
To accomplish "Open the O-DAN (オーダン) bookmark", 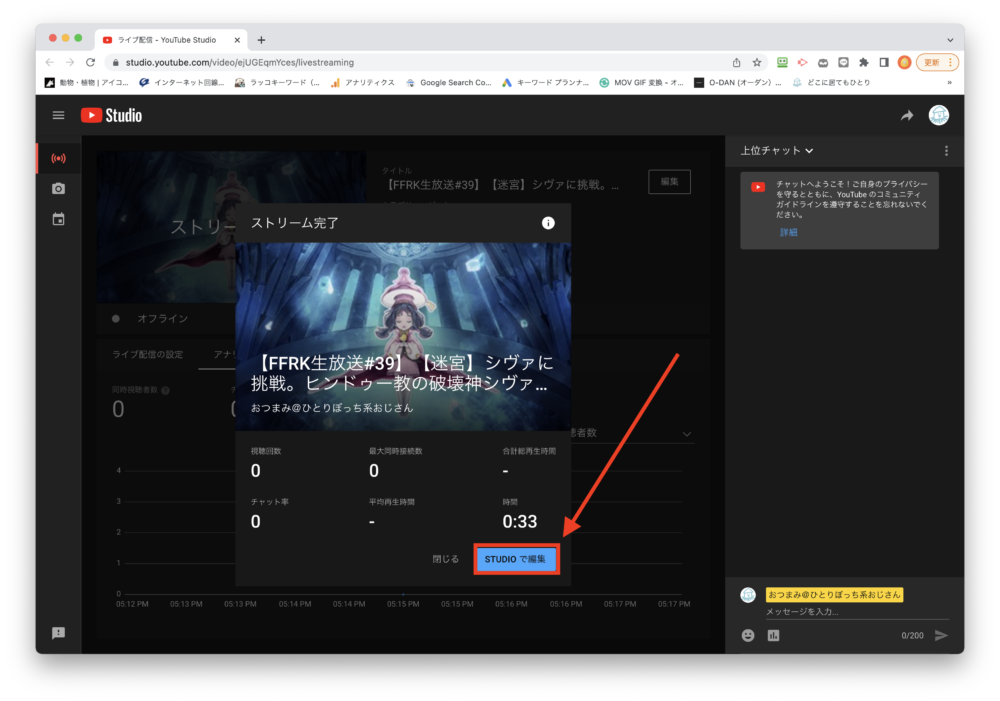I will pos(737,82).
